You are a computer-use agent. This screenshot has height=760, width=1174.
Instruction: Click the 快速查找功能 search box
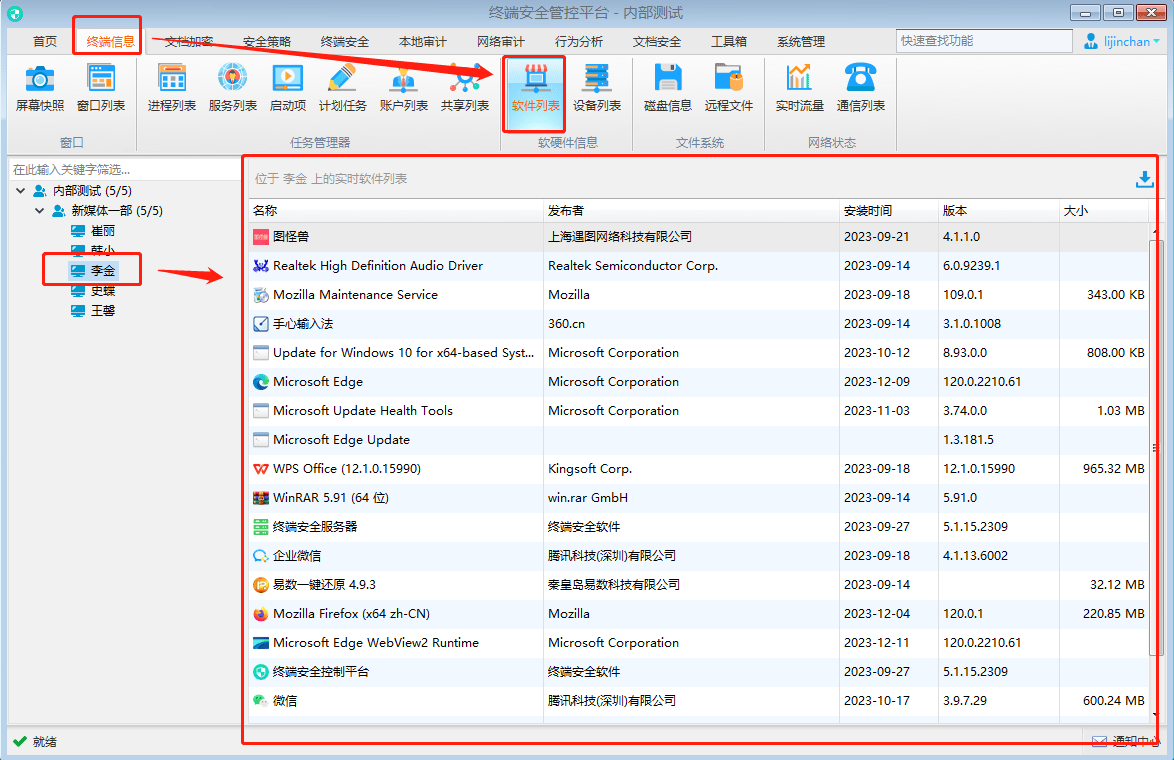coord(984,41)
